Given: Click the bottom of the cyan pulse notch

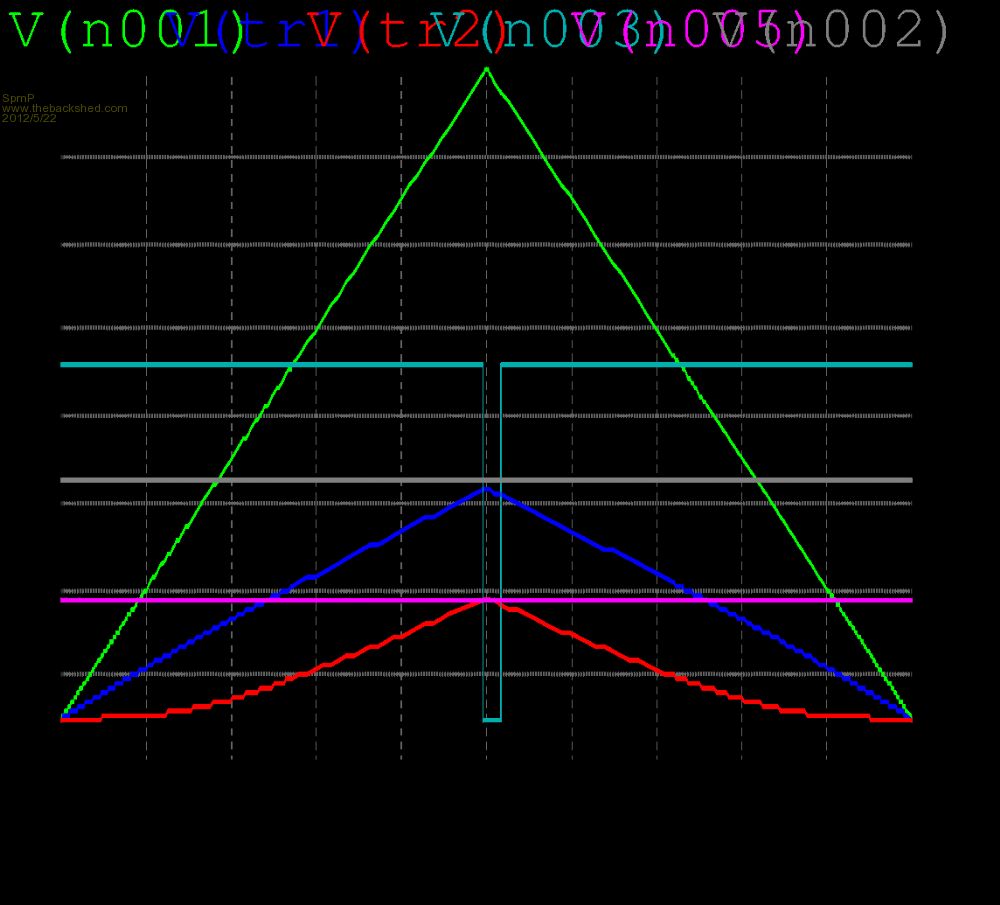Looking at the screenshot, I should click(492, 719).
